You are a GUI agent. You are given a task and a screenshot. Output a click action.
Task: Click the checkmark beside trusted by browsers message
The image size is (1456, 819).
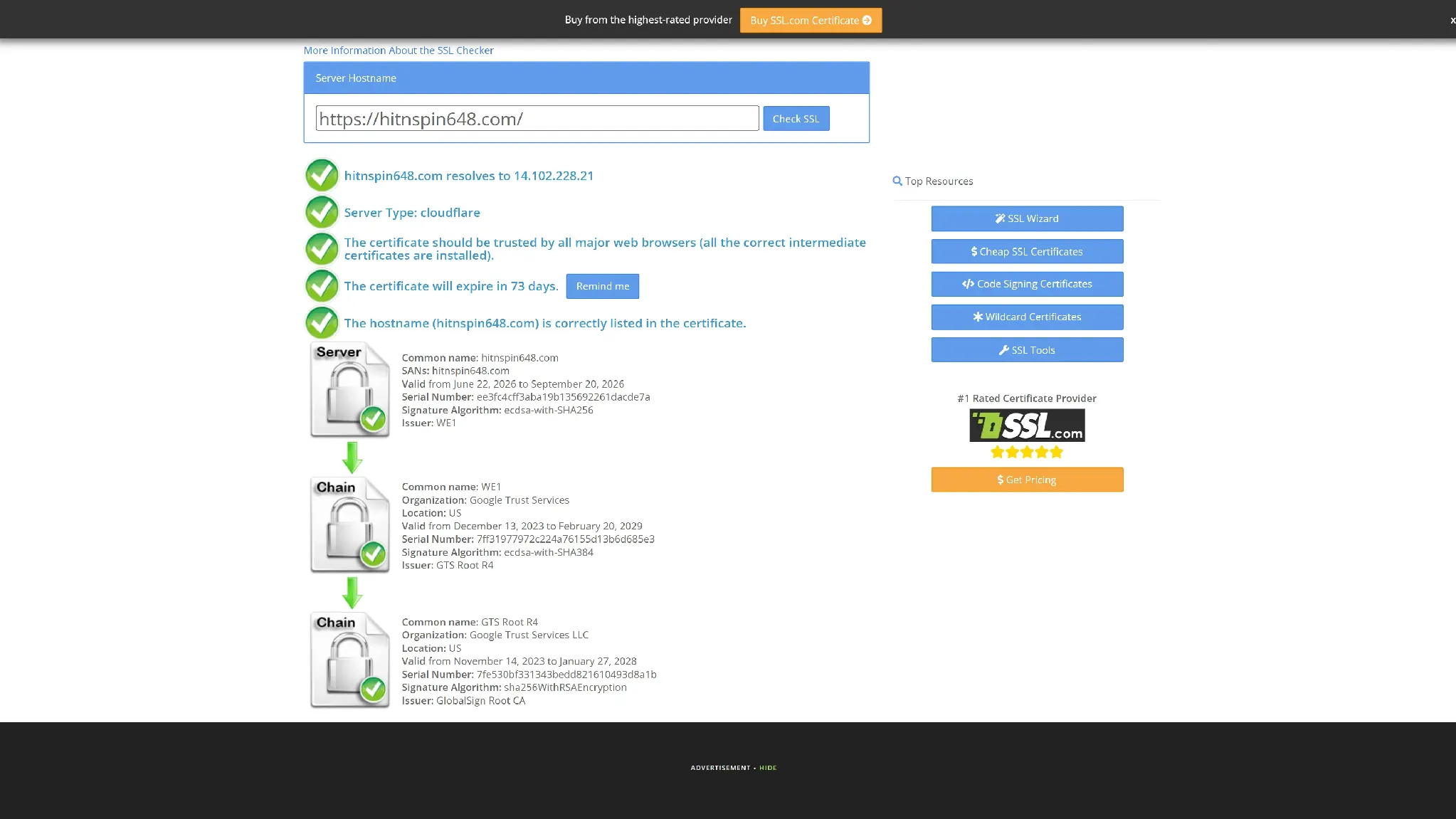[322, 249]
